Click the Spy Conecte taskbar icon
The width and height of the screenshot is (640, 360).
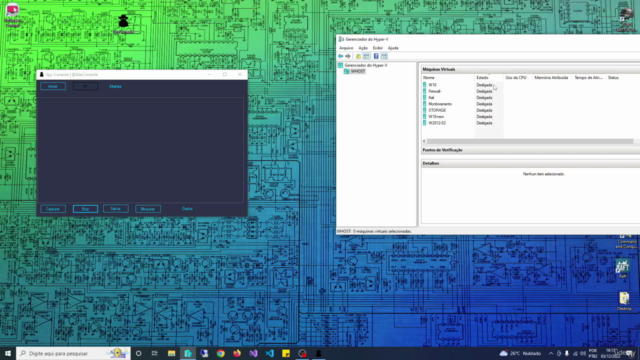point(318,353)
